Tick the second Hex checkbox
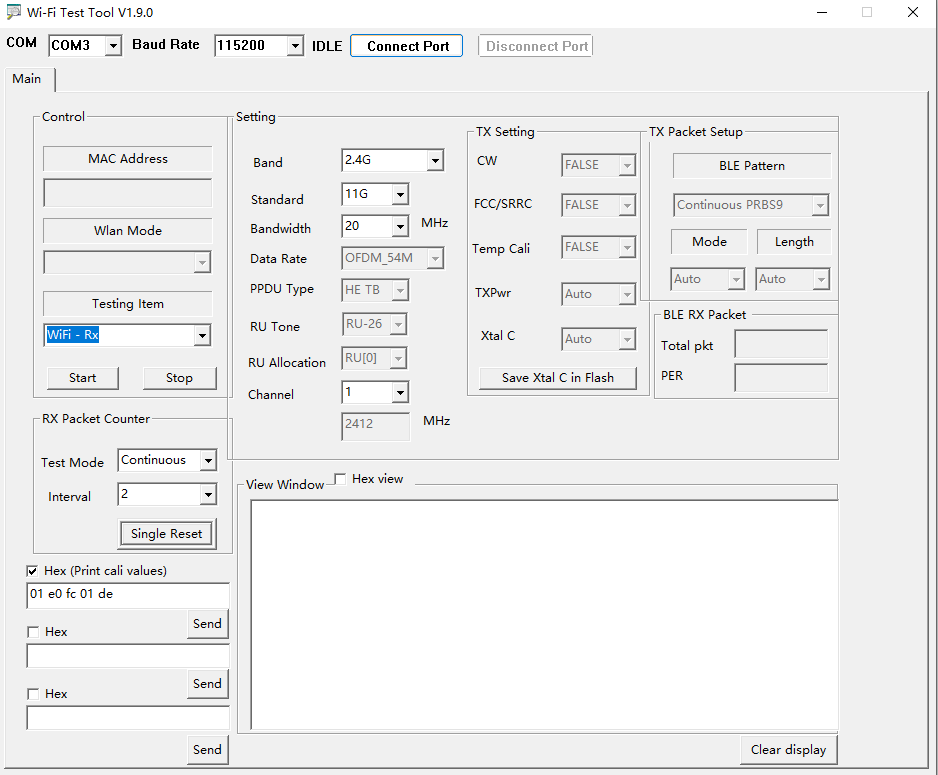The width and height of the screenshot is (938, 775). click(33, 632)
